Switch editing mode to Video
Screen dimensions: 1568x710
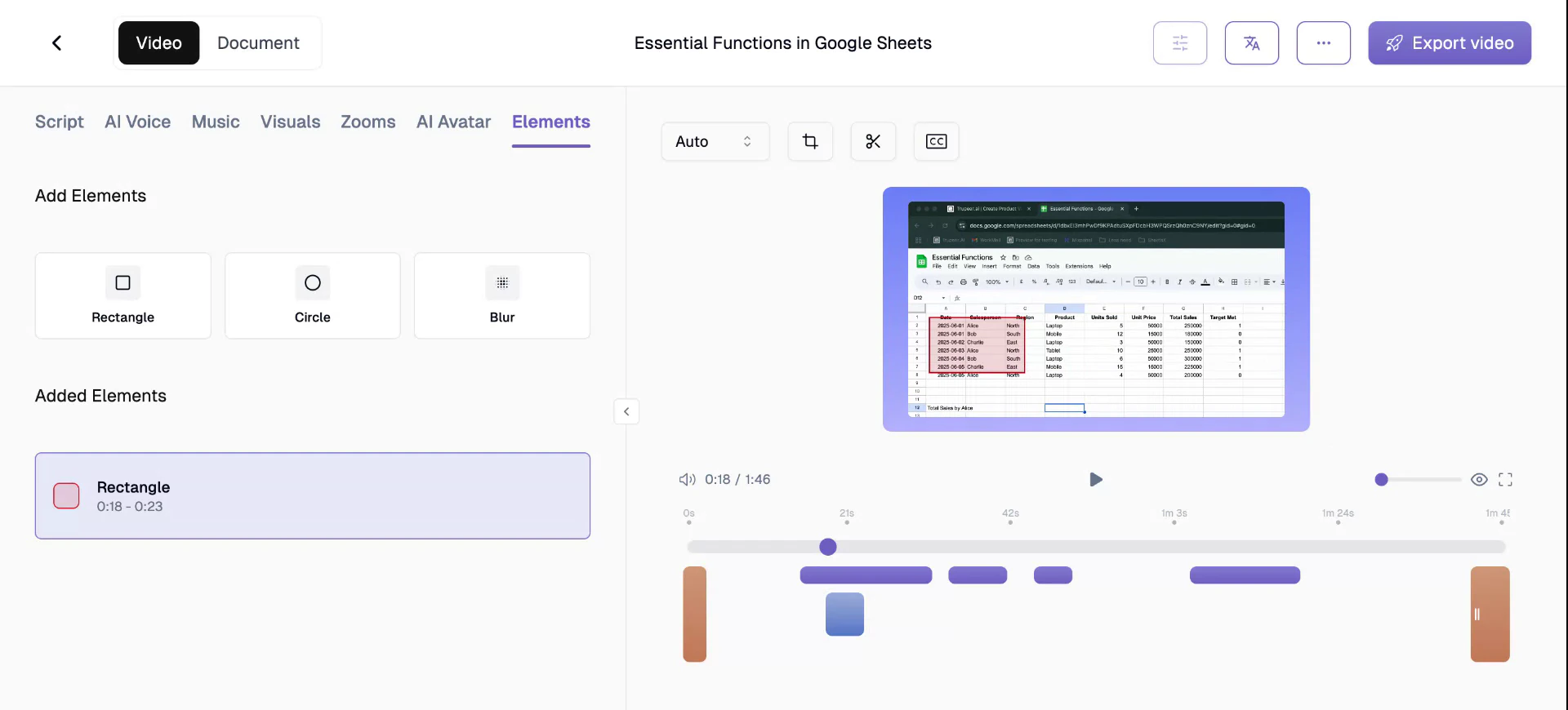[x=158, y=42]
